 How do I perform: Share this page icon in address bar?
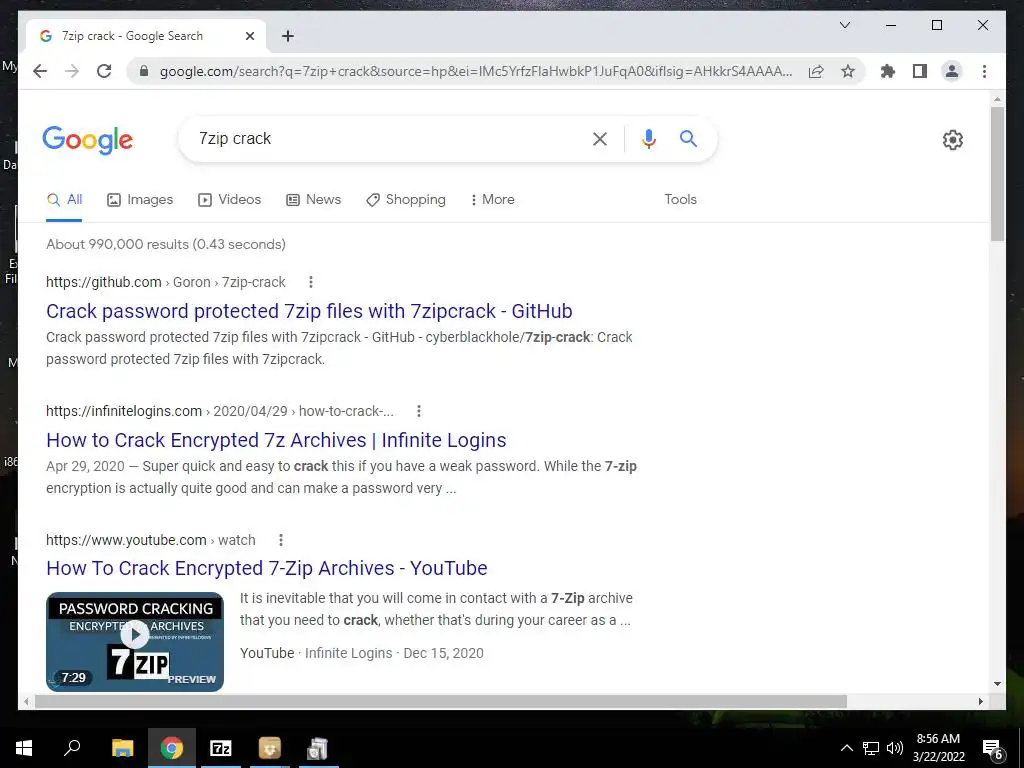(816, 71)
